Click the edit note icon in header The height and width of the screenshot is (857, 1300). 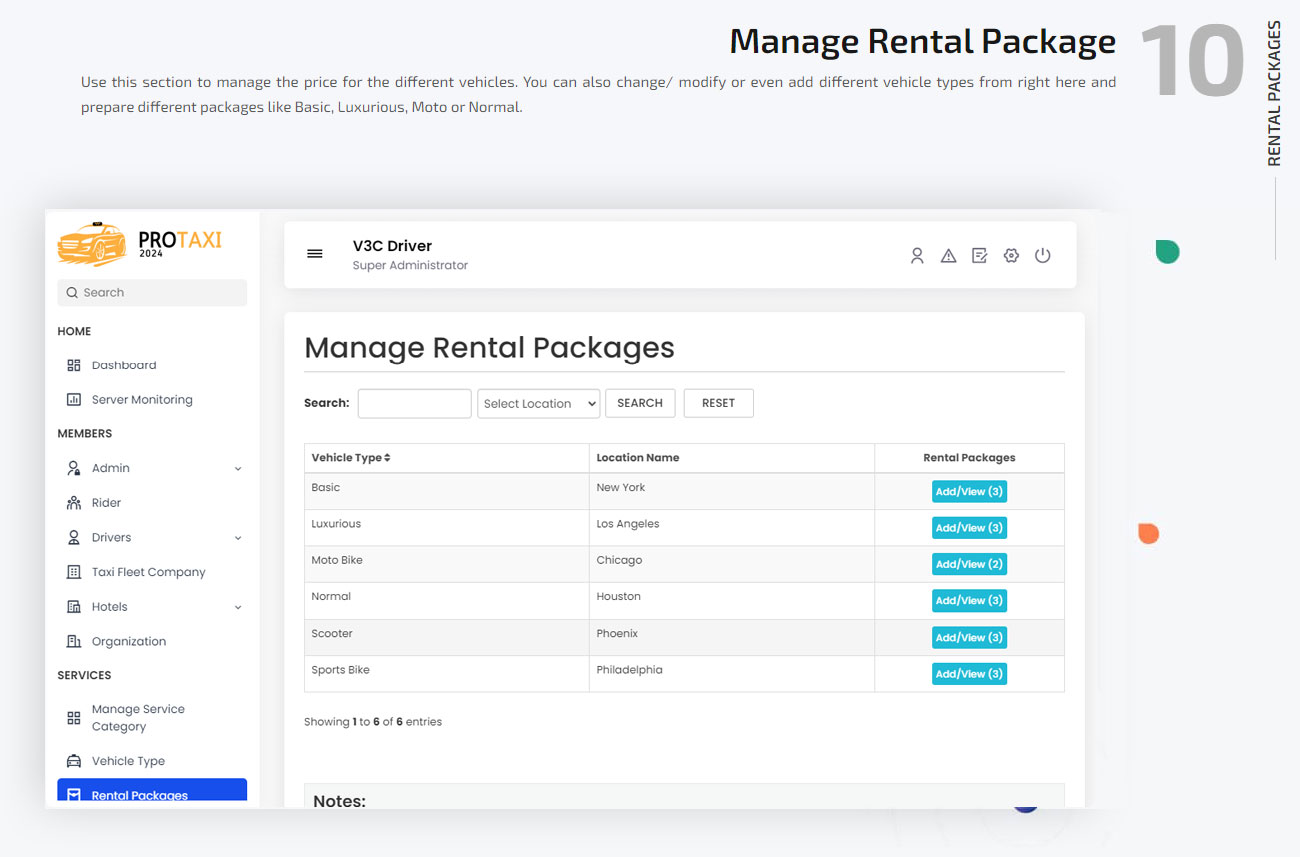point(980,256)
